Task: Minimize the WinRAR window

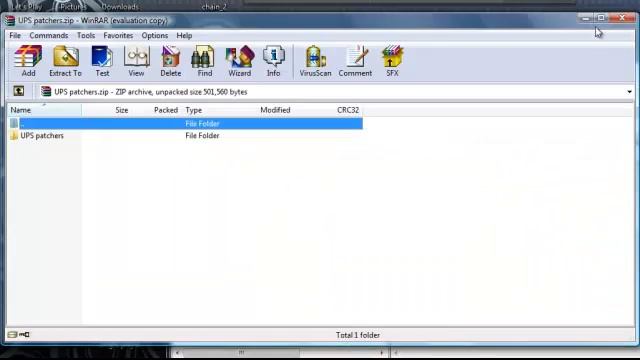Action: pyautogui.click(x=586, y=18)
